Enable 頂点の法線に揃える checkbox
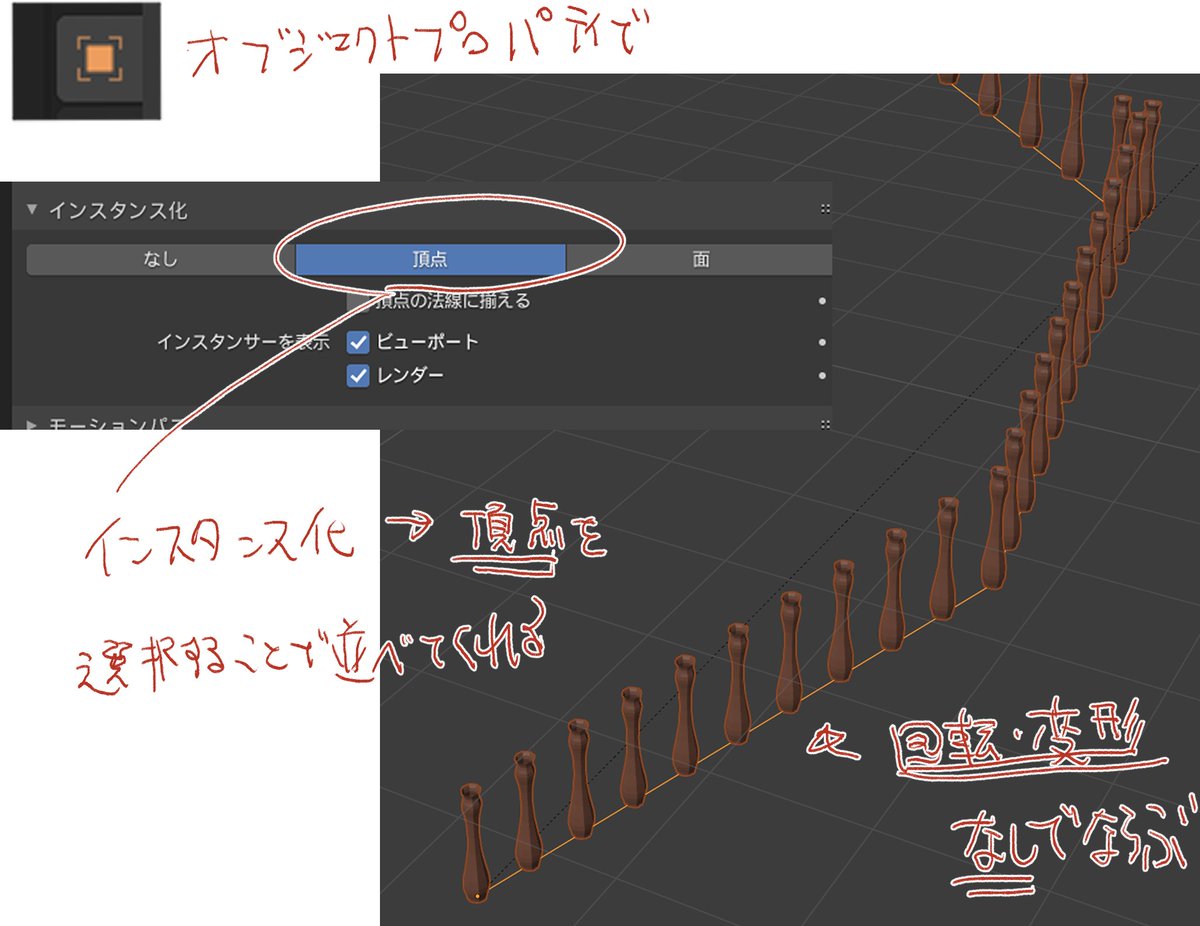The image size is (1200, 926). [358, 300]
